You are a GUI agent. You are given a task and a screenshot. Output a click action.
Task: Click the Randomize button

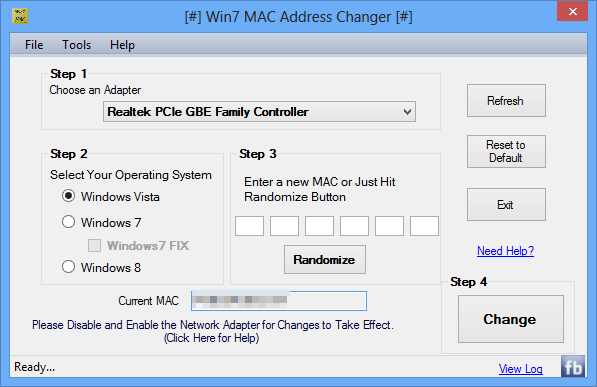coord(324,259)
